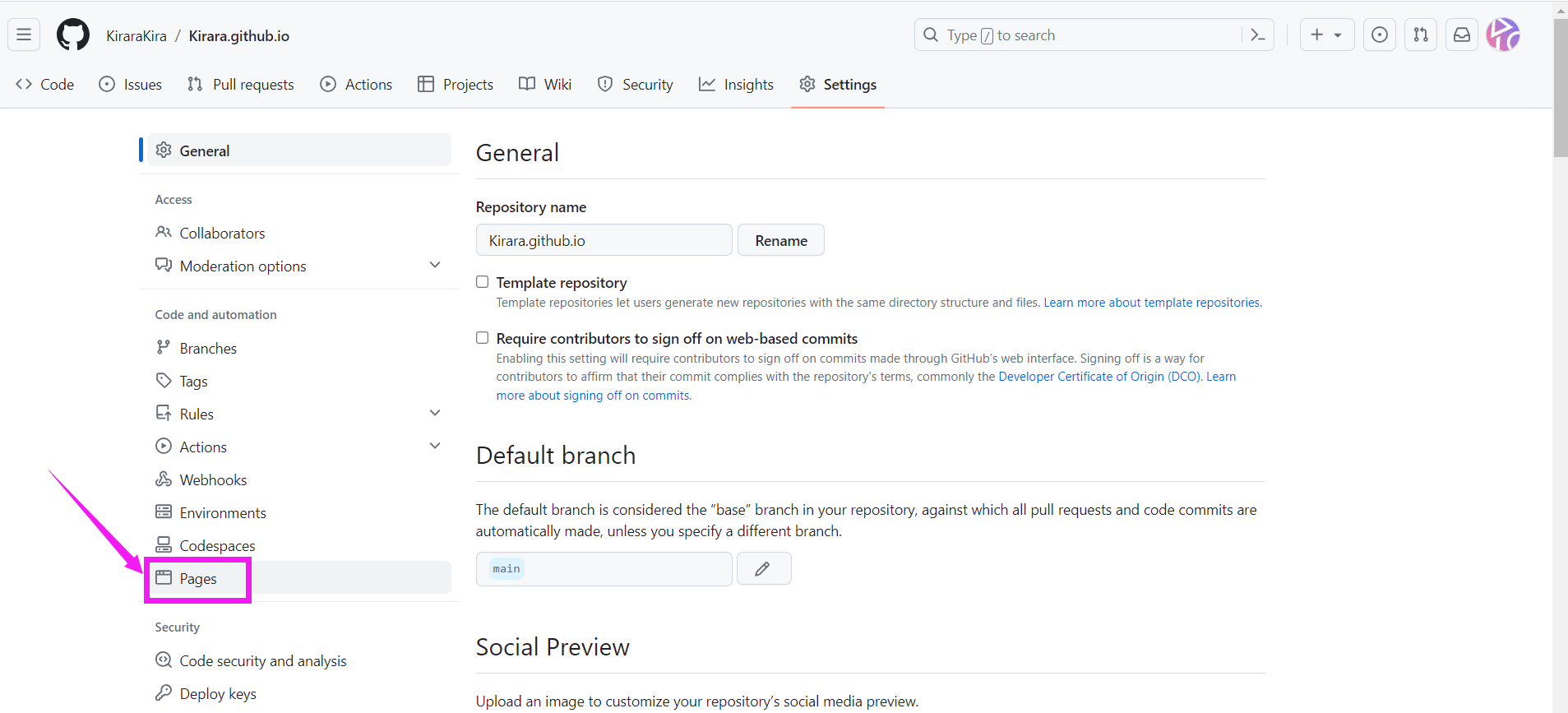This screenshot has height=713, width=1568.
Task: Click the pencil edit default branch
Action: coord(764,568)
